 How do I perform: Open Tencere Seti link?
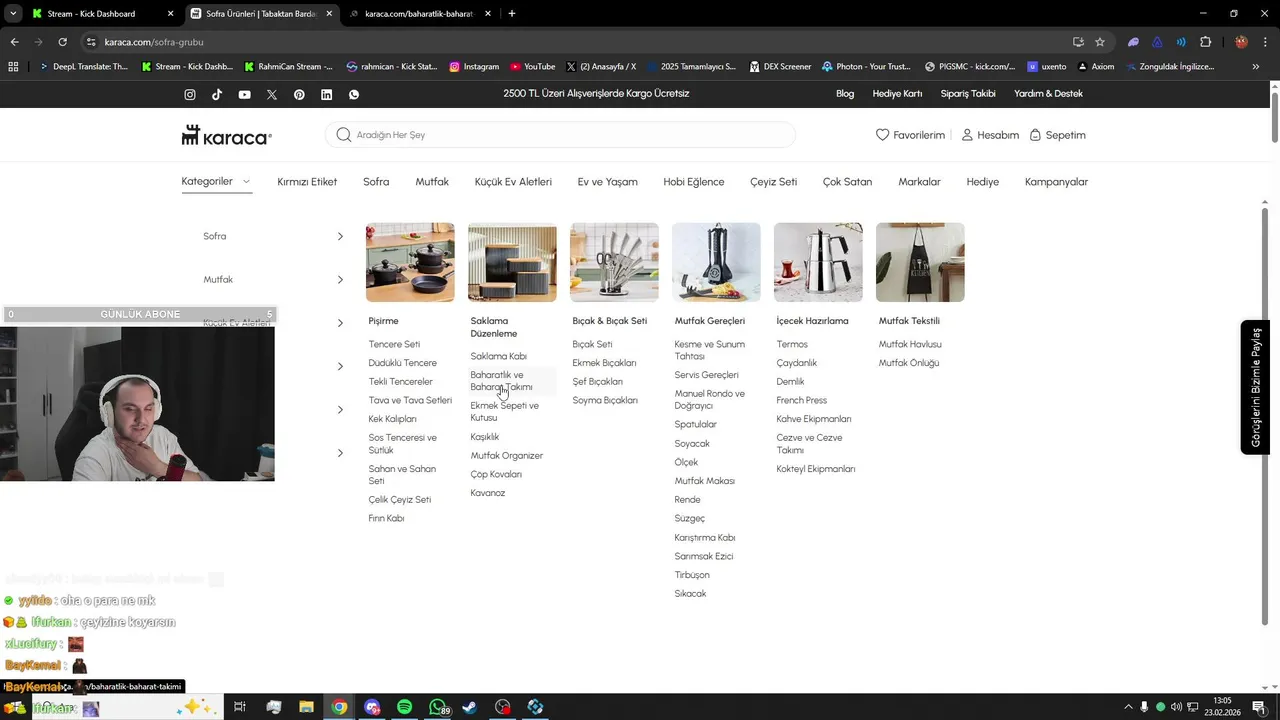tap(394, 344)
